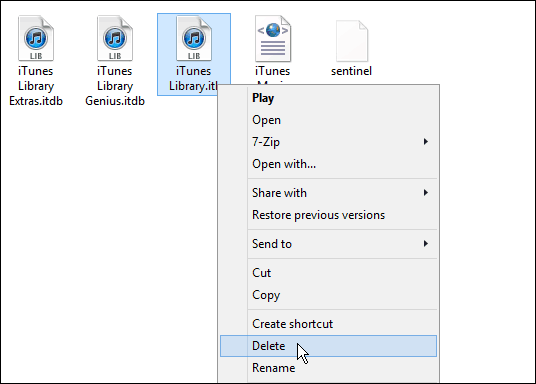Screen dimensions: 536x384
Task: Choose Cut in the context menu
Action: [x=328, y=273]
